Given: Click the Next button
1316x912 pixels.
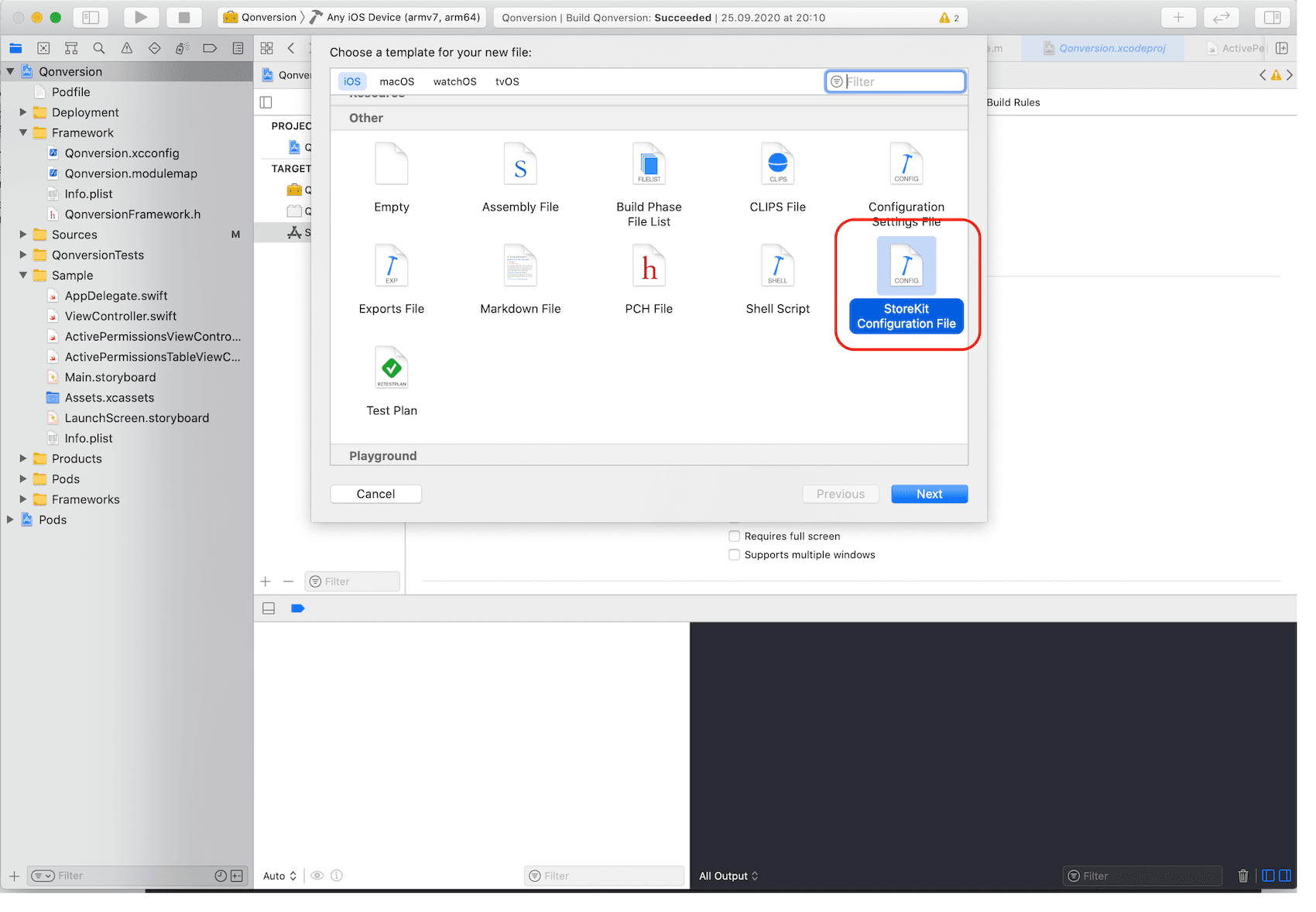Looking at the screenshot, I should pyautogui.click(x=929, y=493).
